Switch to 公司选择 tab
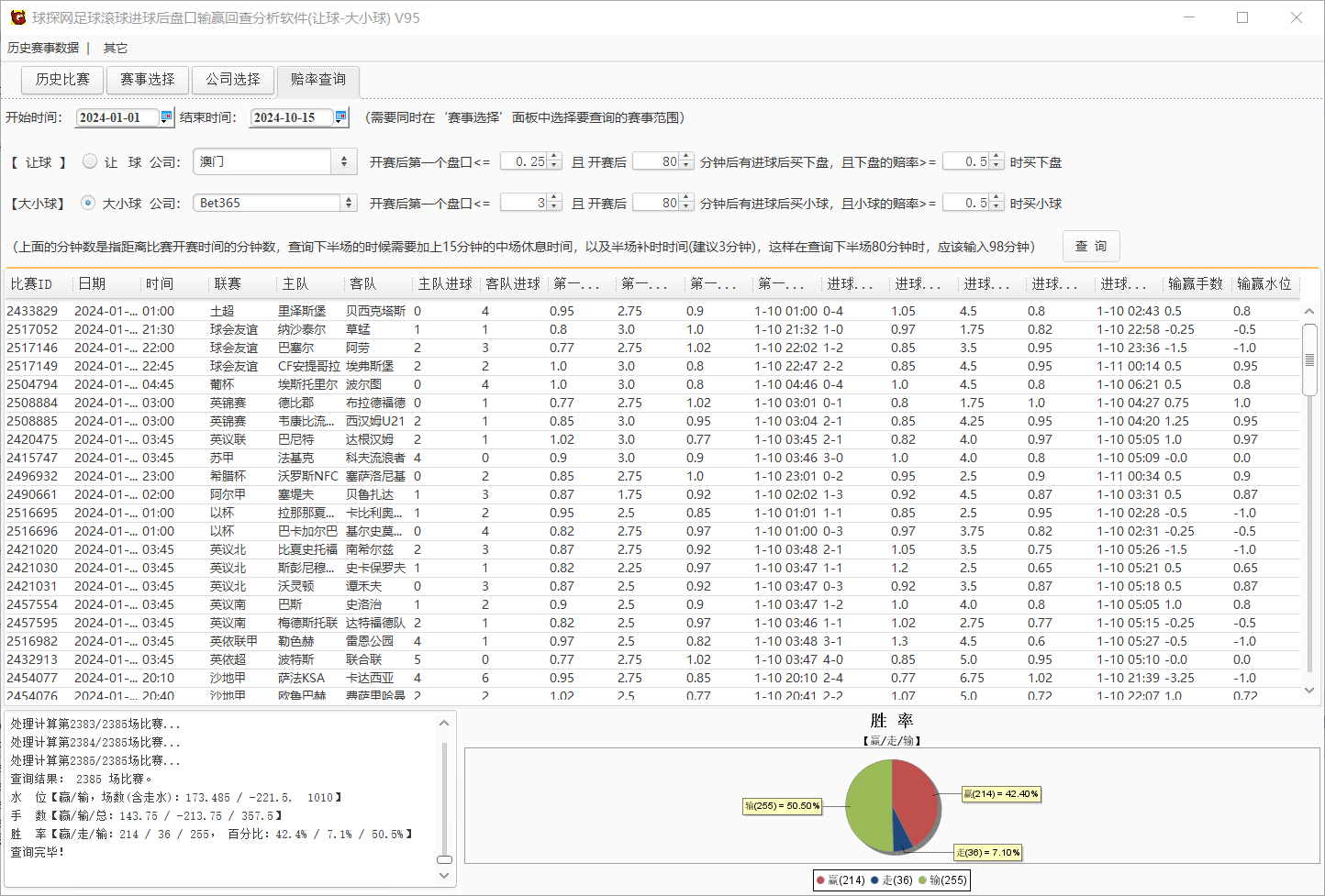Screen dimensions: 1325x896 tap(233, 80)
